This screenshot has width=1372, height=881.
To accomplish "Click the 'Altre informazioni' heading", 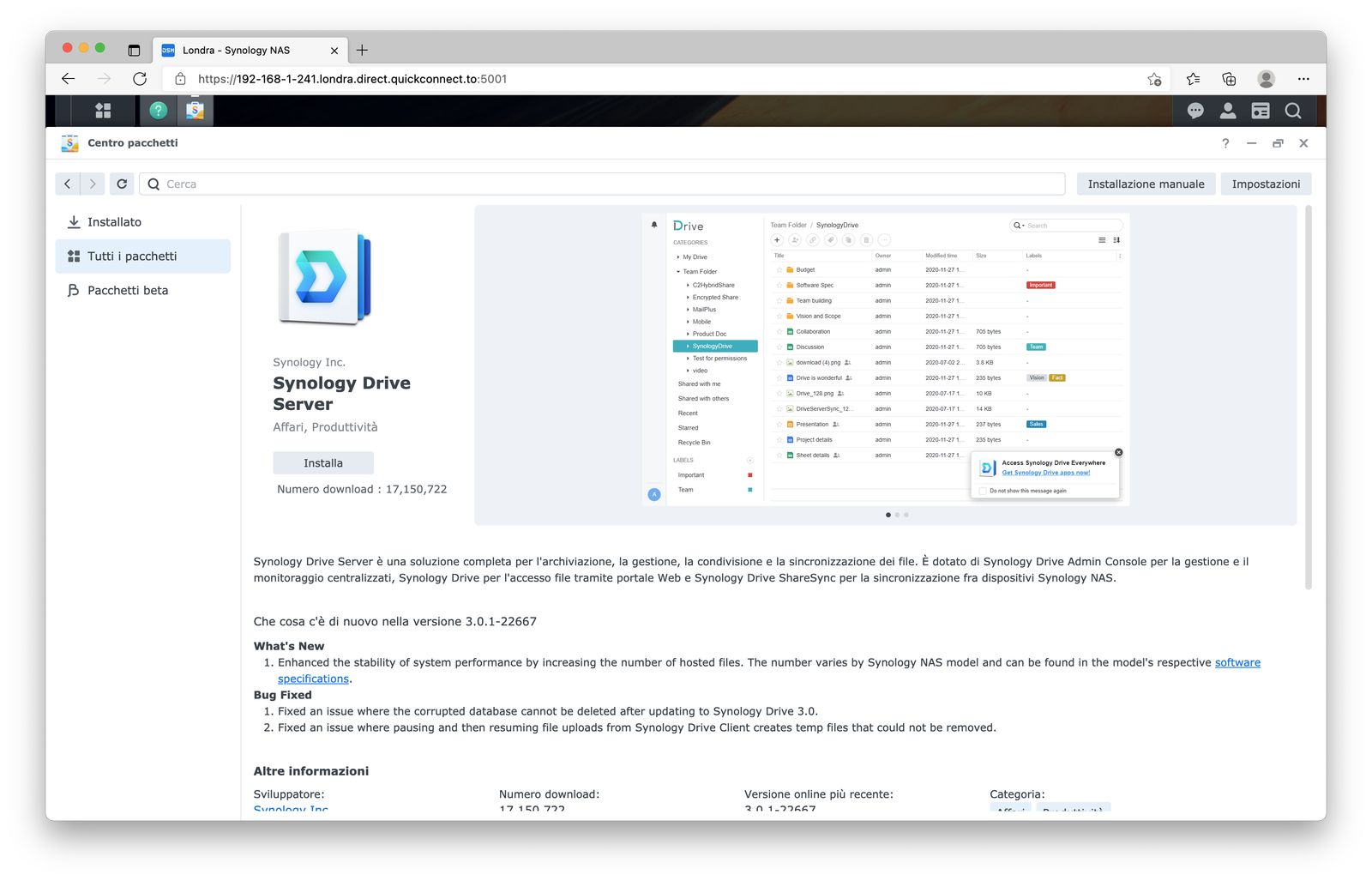I will pos(311,771).
